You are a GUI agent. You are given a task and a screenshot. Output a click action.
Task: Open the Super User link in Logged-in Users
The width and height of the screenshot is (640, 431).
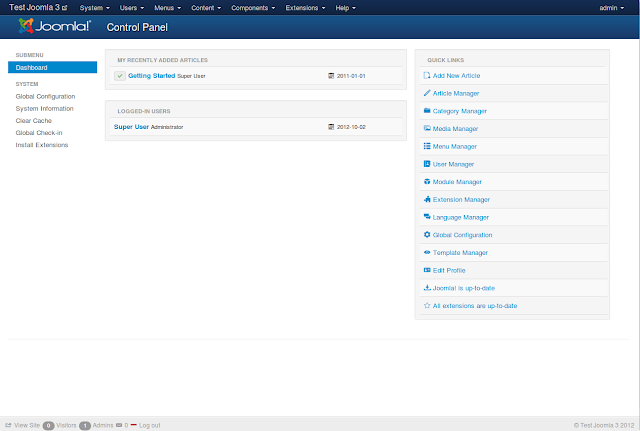(131, 127)
